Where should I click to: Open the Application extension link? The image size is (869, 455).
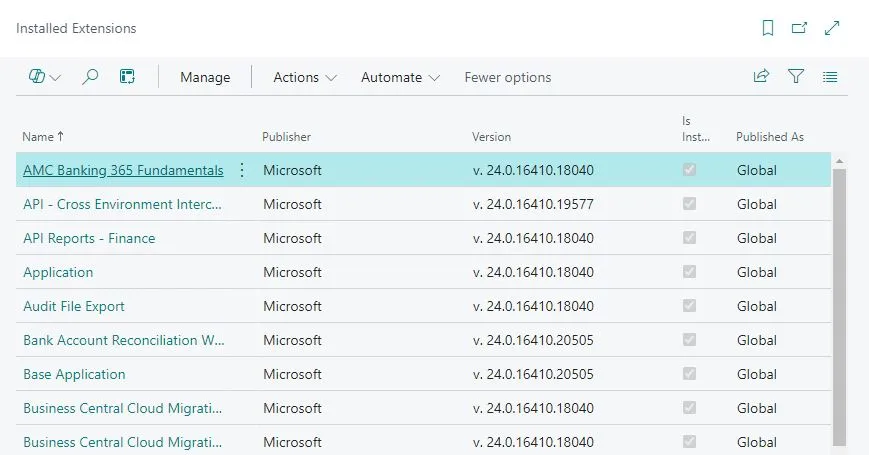[x=58, y=272]
